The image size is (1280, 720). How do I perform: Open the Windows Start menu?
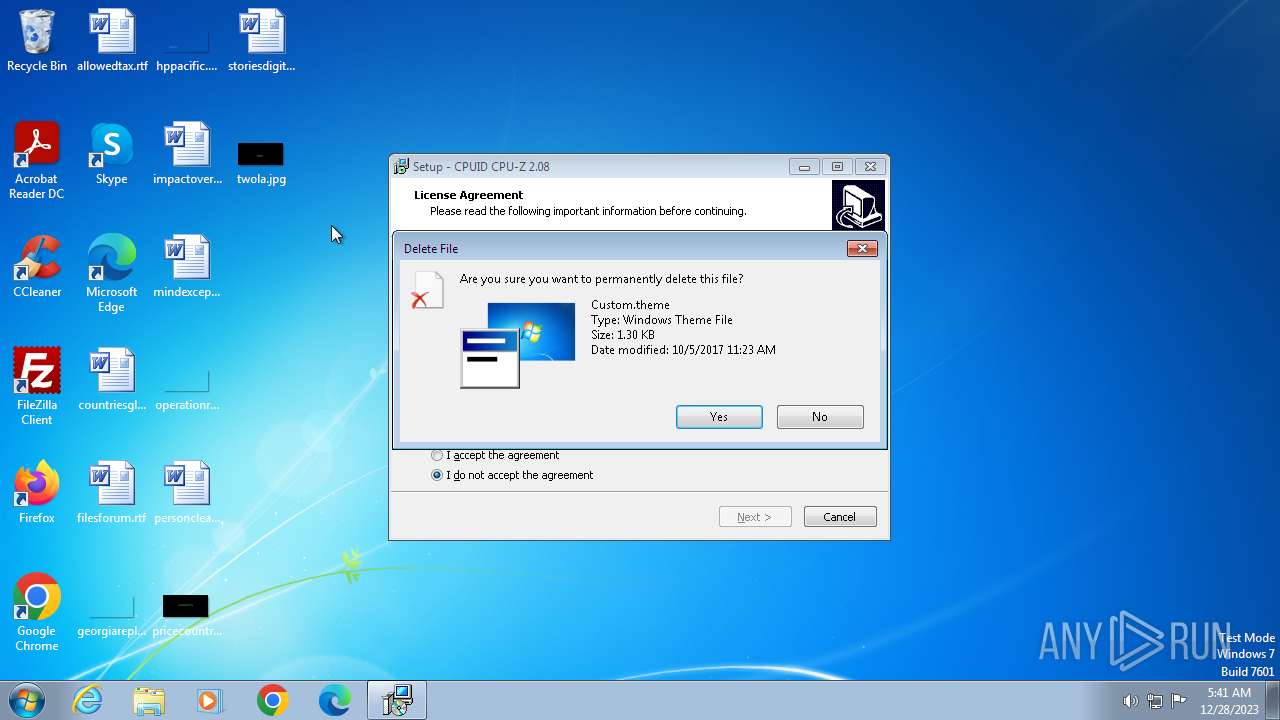(27, 700)
